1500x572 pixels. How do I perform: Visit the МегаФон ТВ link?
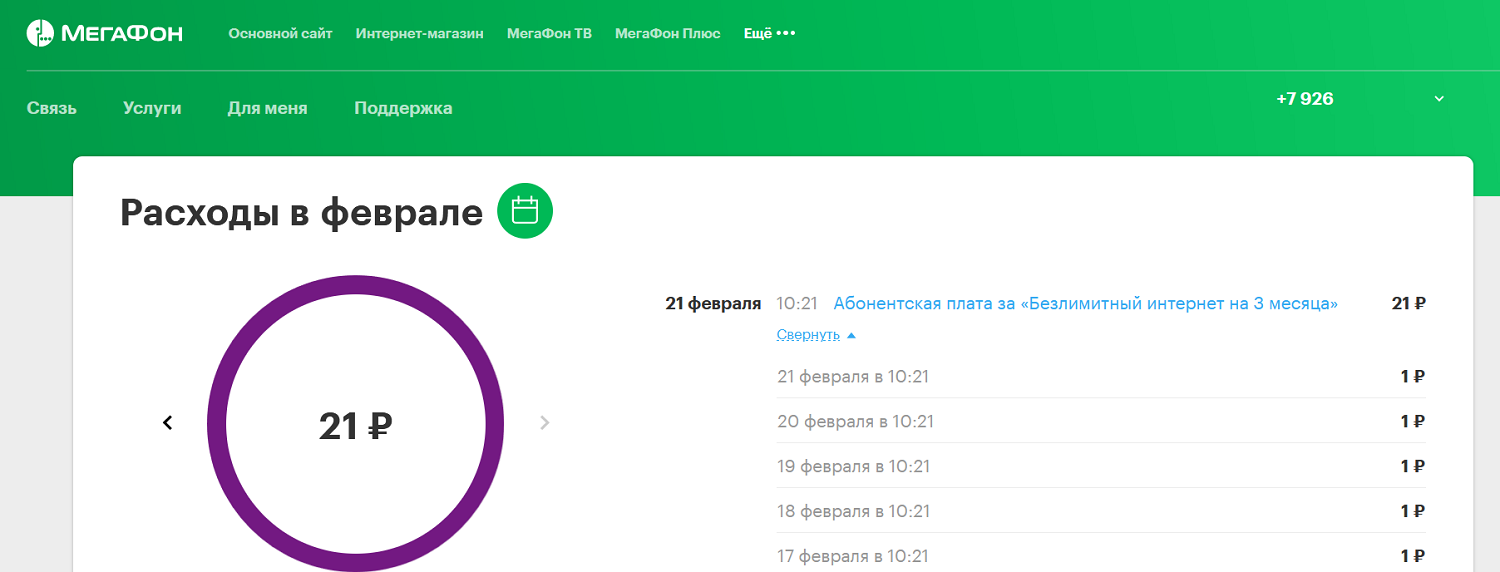[549, 34]
